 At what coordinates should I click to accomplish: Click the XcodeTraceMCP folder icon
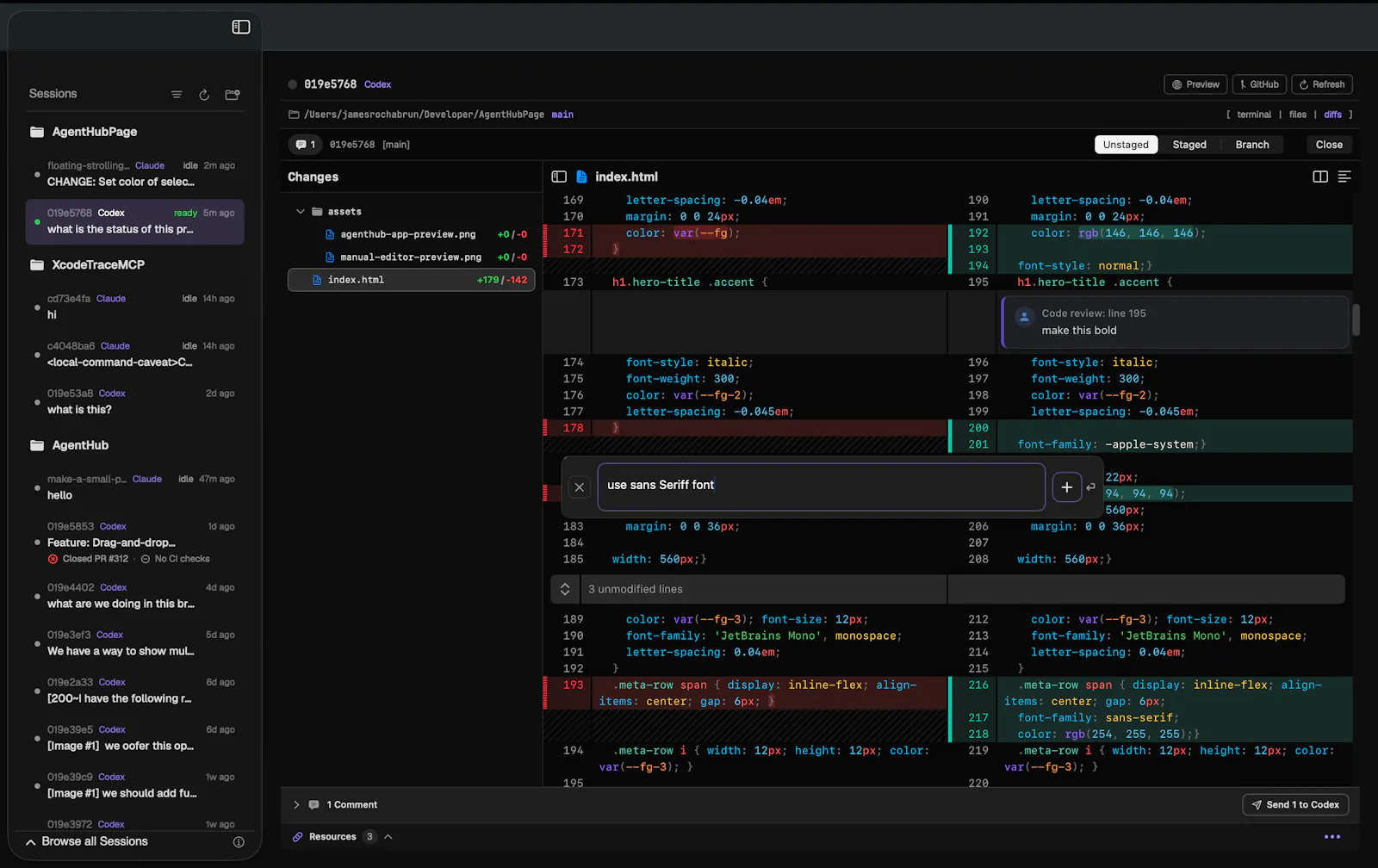pos(37,265)
